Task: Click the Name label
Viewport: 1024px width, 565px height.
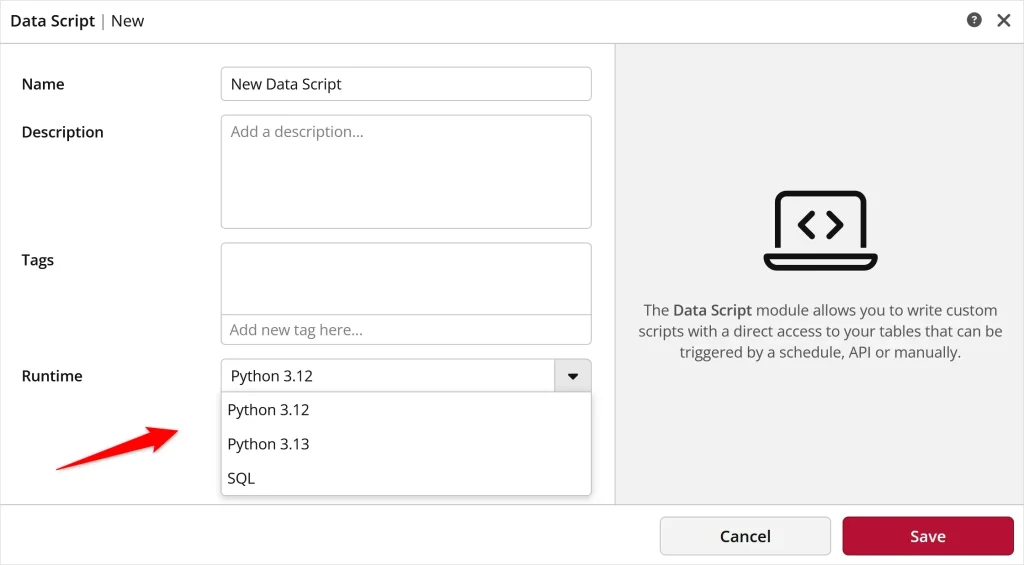Action: click(43, 84)
